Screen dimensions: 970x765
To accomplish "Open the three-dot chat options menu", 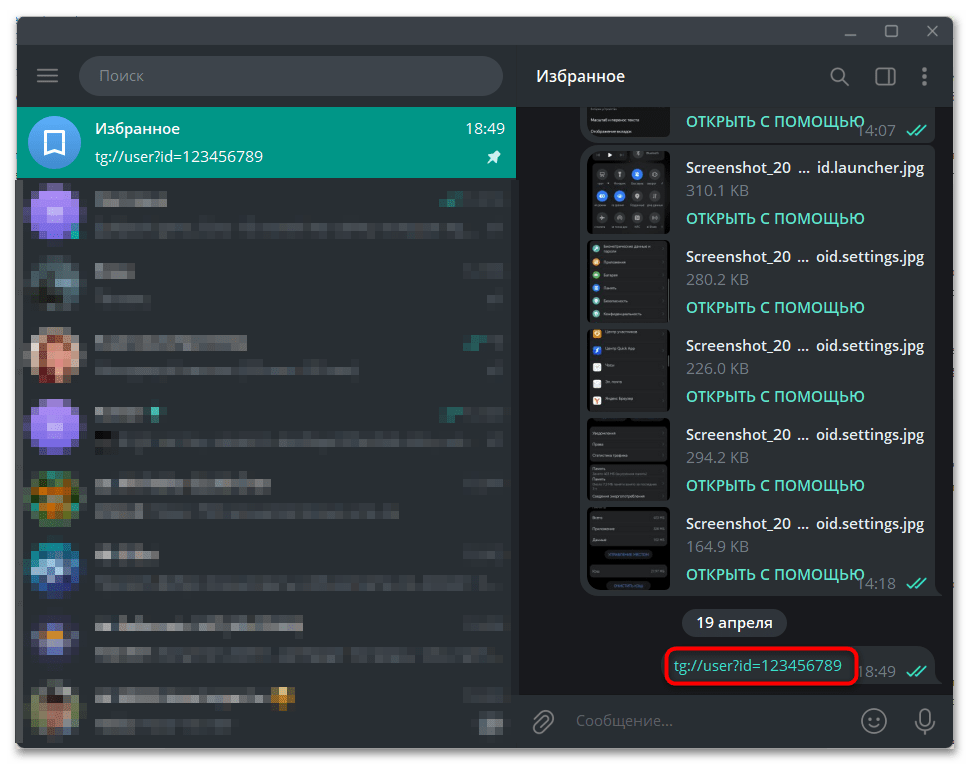I will [924, 77].
